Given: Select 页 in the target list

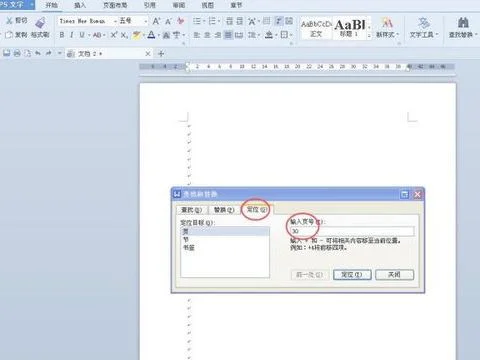Looking at the screenshot, I should (225, 231).
